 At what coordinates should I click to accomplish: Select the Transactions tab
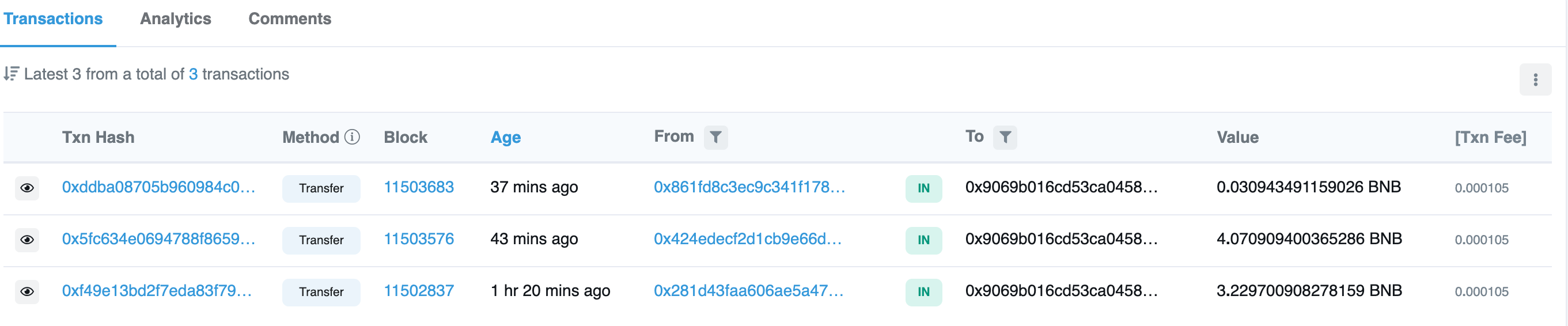click(x=53, y=19)
